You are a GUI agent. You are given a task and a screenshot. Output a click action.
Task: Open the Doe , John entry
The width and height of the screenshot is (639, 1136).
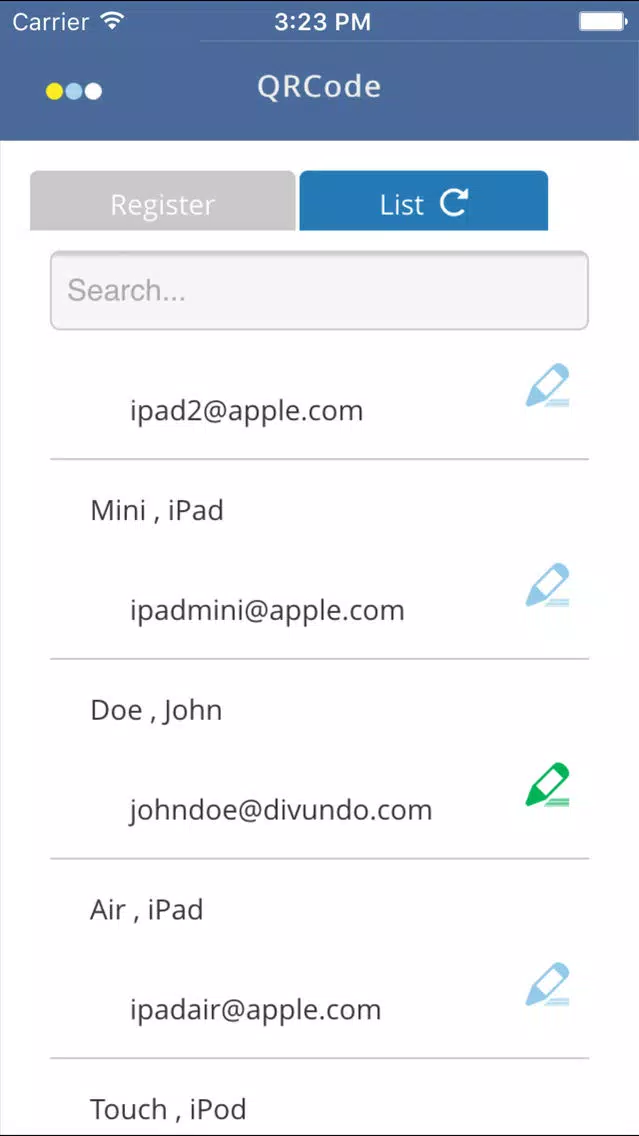click(x=156, y=710)
